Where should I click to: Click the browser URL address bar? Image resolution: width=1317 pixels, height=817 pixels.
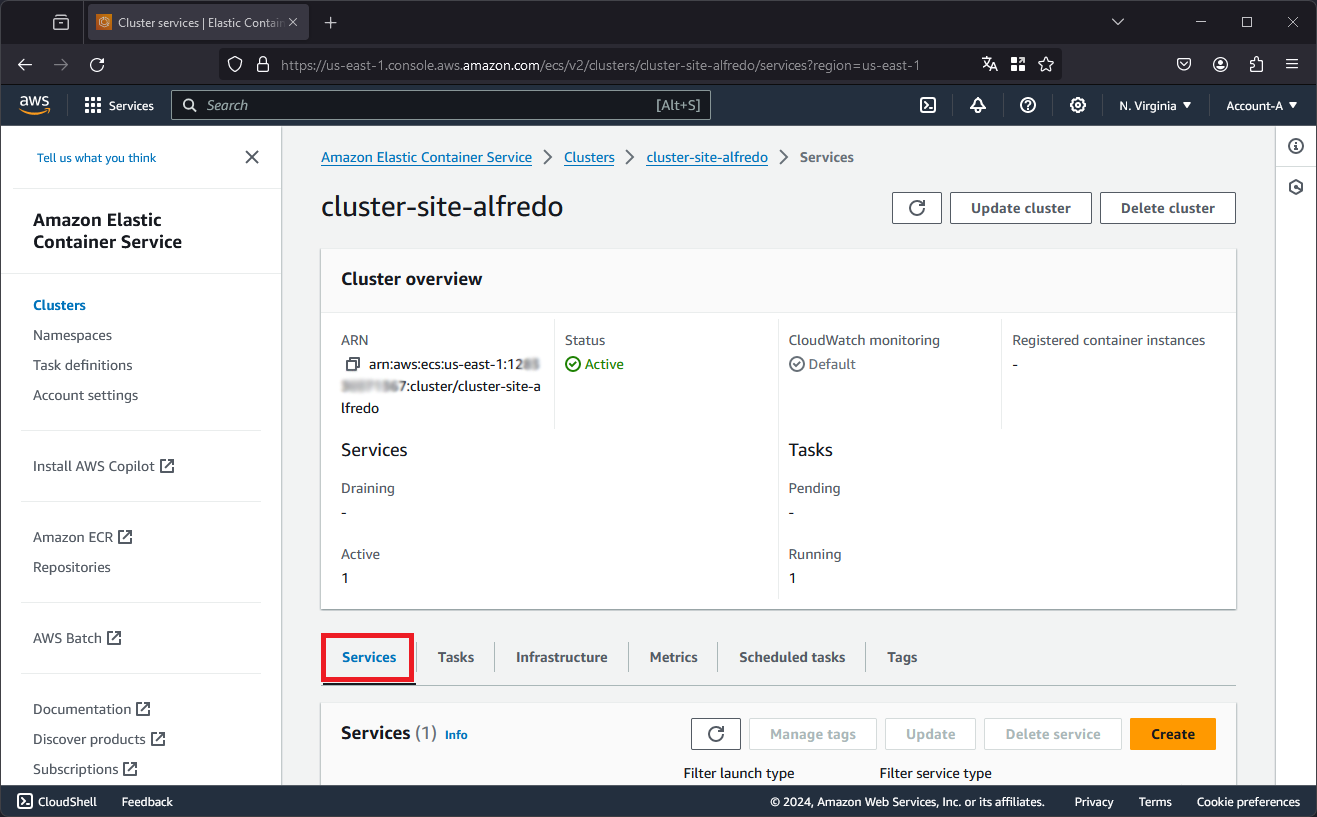pyautogui.click(x=600, y=64)
